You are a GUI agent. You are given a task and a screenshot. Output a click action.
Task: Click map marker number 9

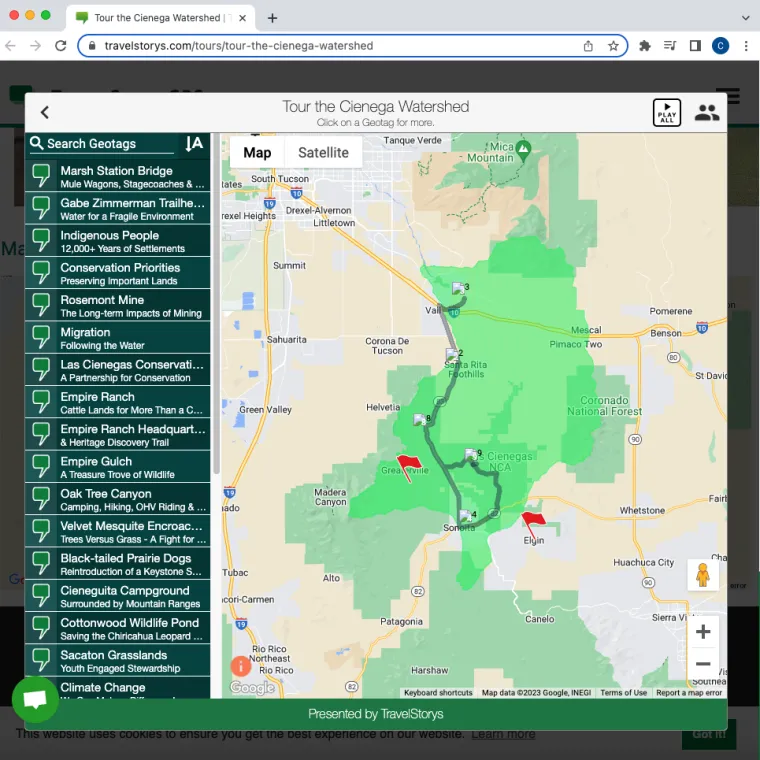point(471,455)
